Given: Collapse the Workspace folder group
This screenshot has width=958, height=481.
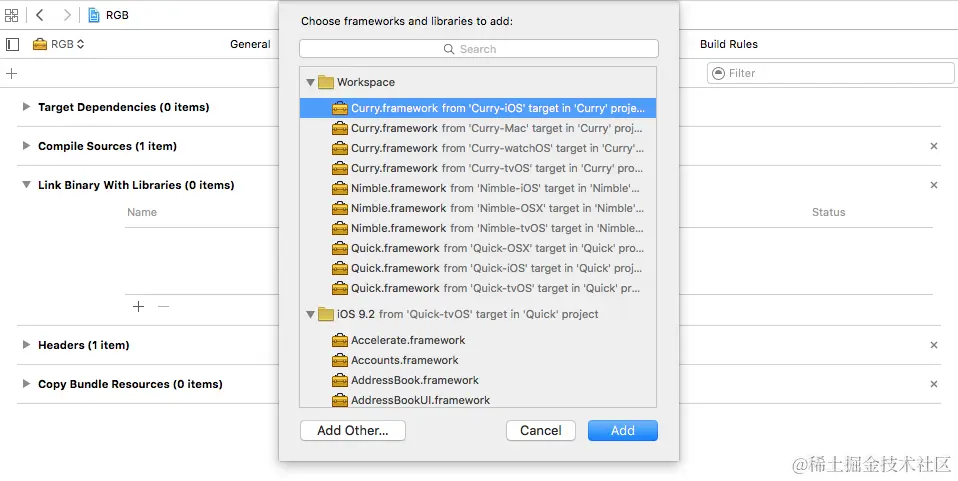Looking at the screenshot, I should point(310,82).
